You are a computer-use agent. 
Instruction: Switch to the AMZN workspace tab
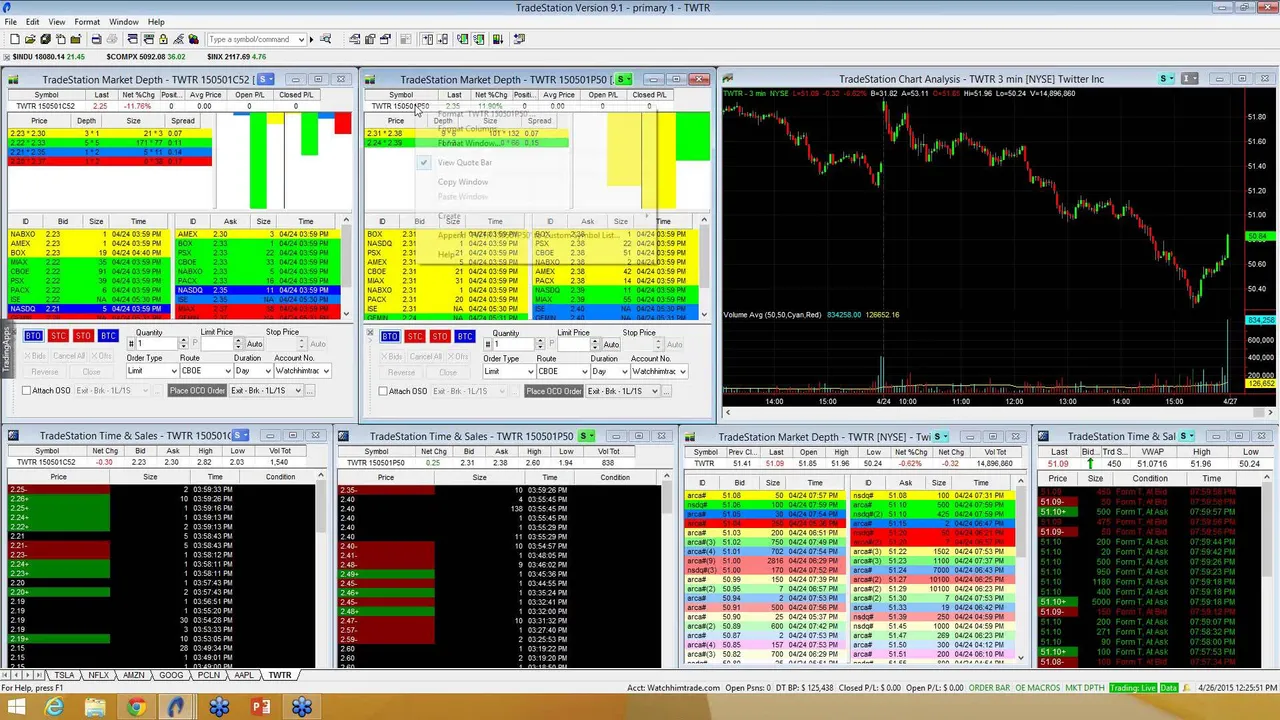(134, 675)
